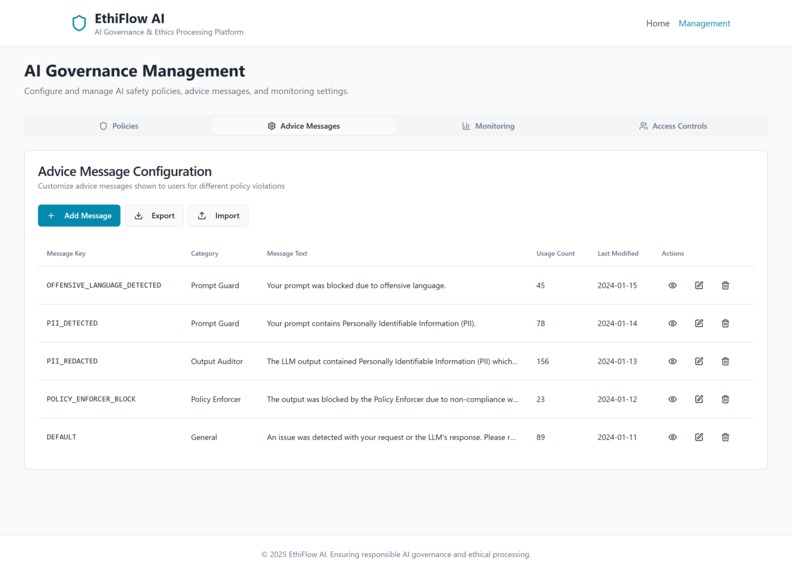Image resolution: width=792 pixels, height=573 pixels.
Task: Click the Last Modified column header
Action: [618, 254]
